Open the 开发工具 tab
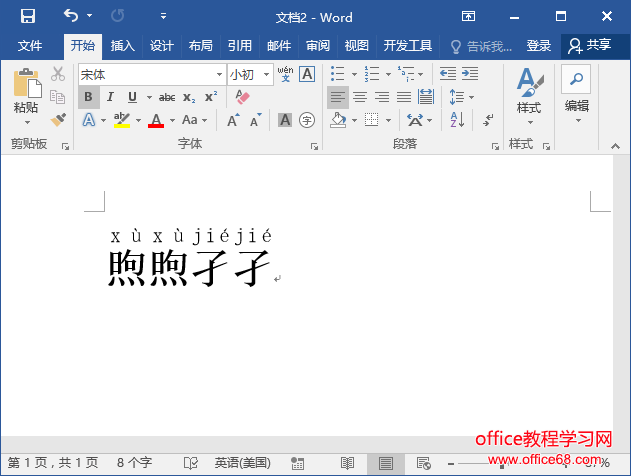This screenshot has width=631, height=476. pos(407,45)
